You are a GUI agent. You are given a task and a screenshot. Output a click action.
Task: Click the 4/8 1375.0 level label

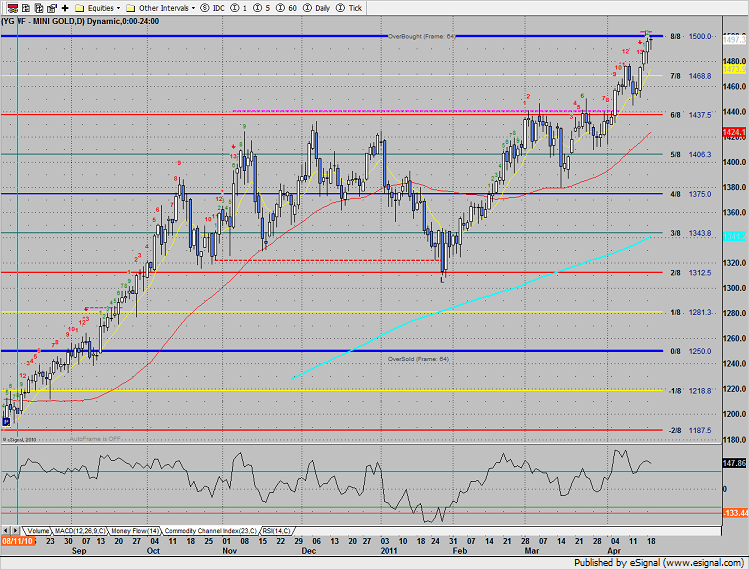coord(690,194)
